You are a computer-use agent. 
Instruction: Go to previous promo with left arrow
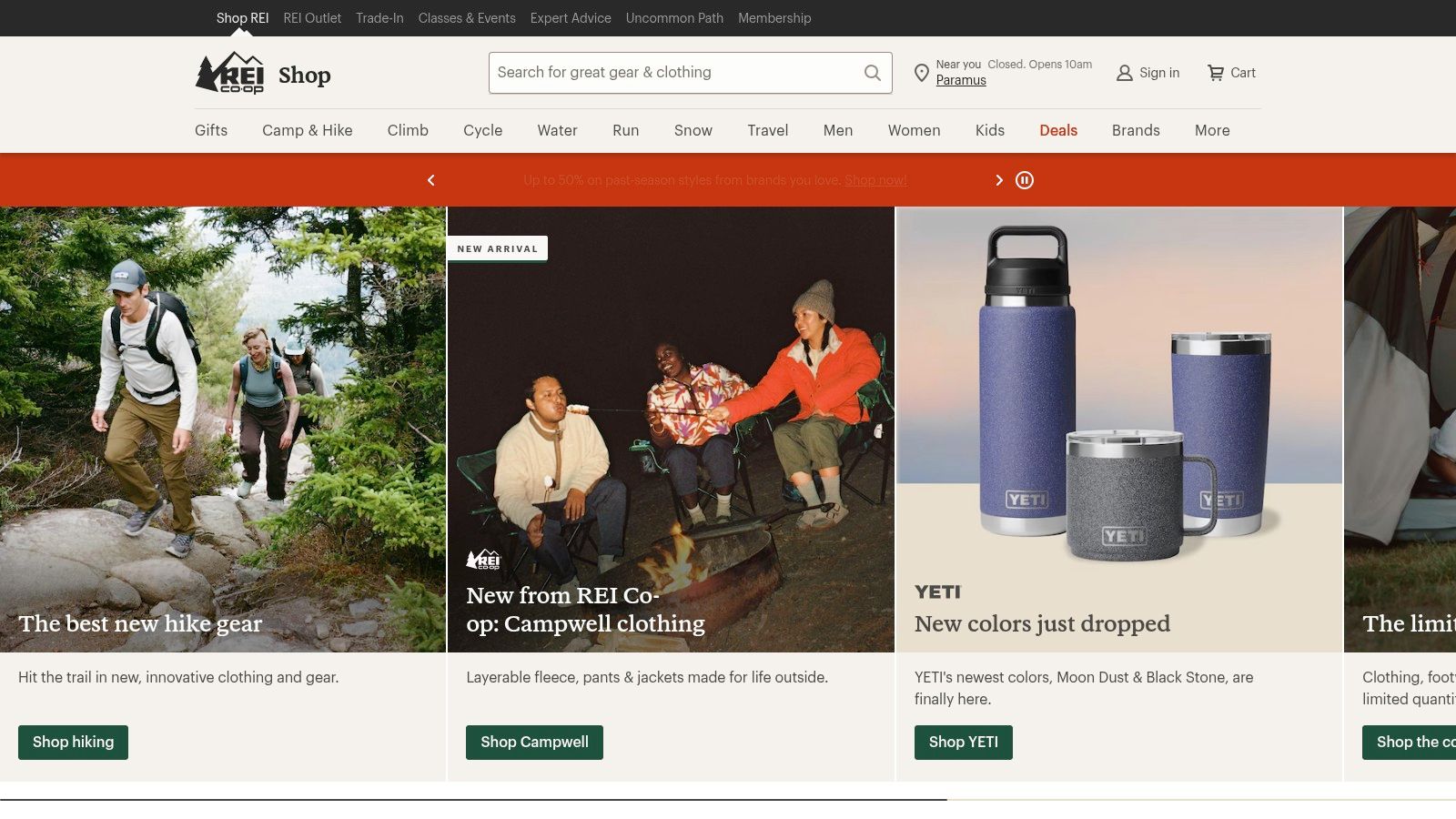coord(431,180)
